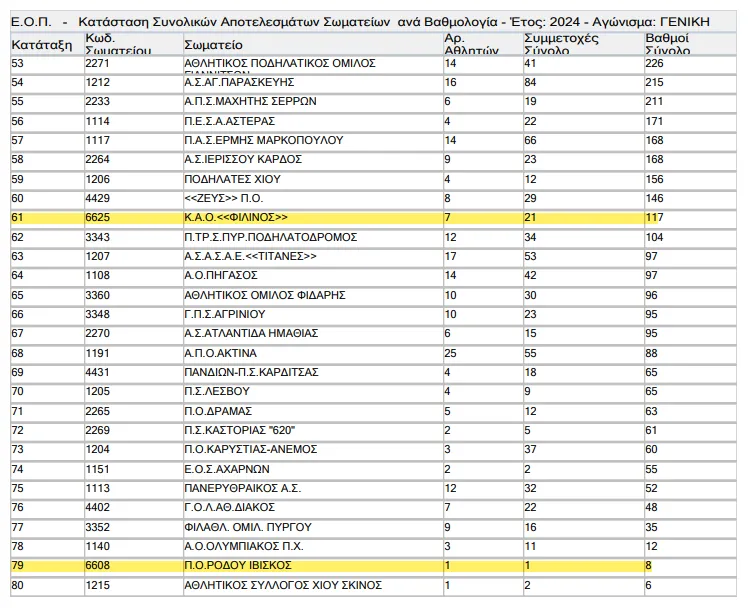Click the <<ΖΕΥΣ>> Π.Ο. cell
The width and height of the screenshot is (751, 608).
[224, 198]
